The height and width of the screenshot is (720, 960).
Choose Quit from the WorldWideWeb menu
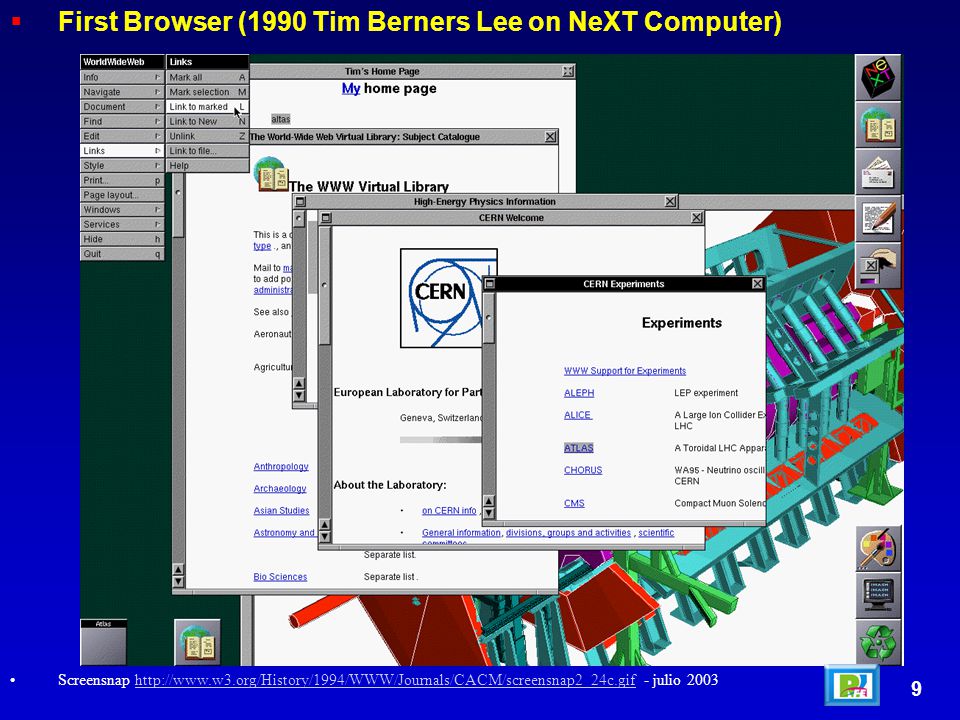pyautogui.click(x=122, y=253)
